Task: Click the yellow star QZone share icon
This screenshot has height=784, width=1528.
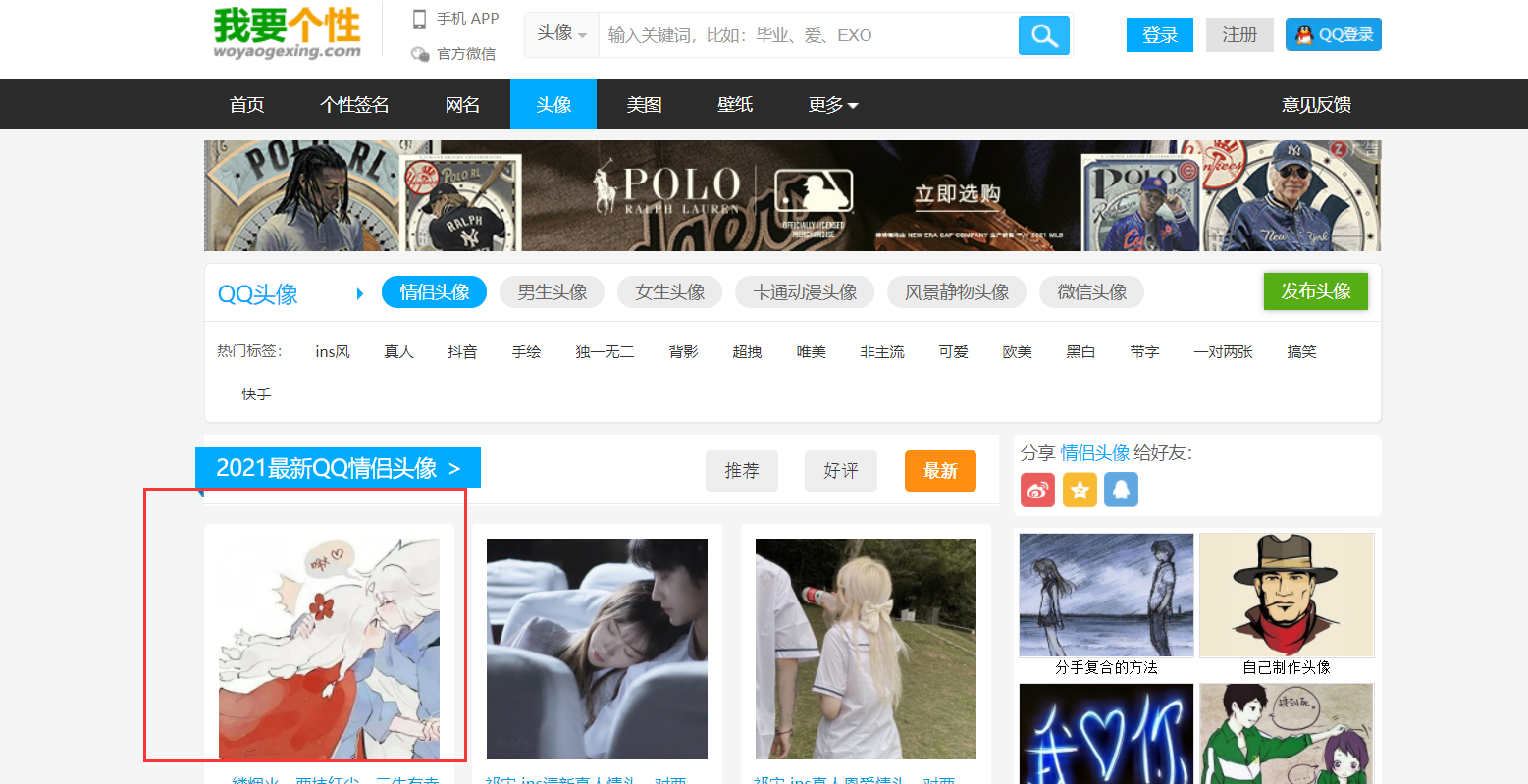Action: click(x=1080, y=490)
